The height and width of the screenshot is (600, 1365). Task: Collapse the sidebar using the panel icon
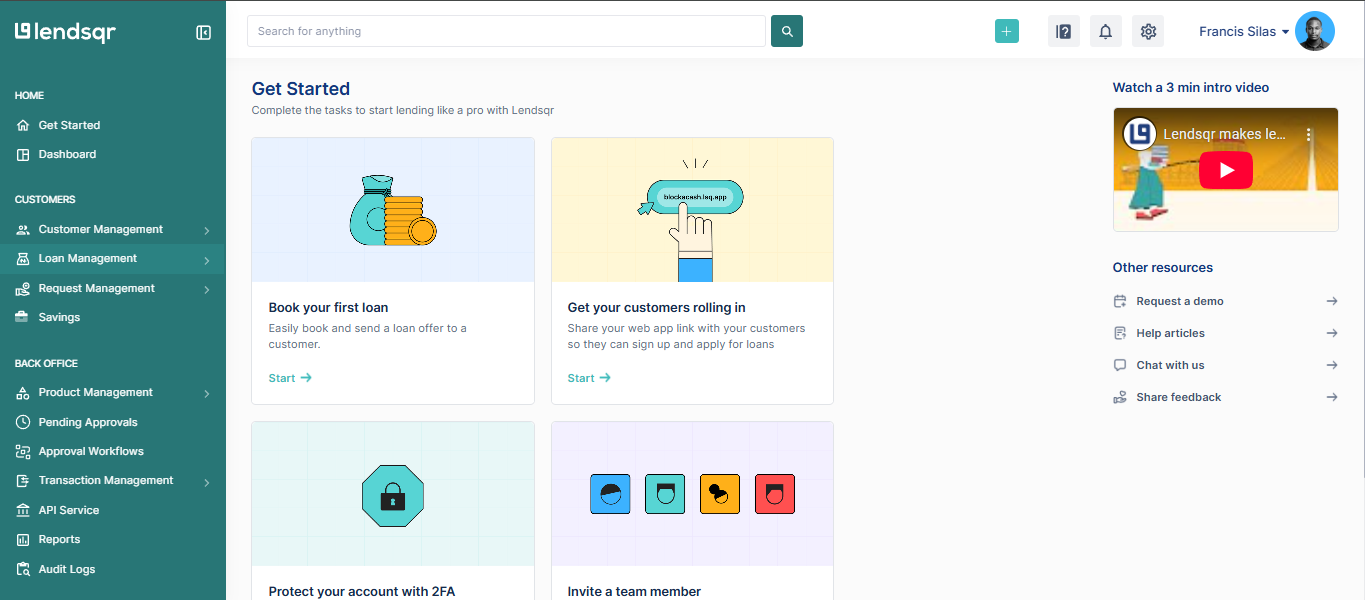click(x=204, y=32)
